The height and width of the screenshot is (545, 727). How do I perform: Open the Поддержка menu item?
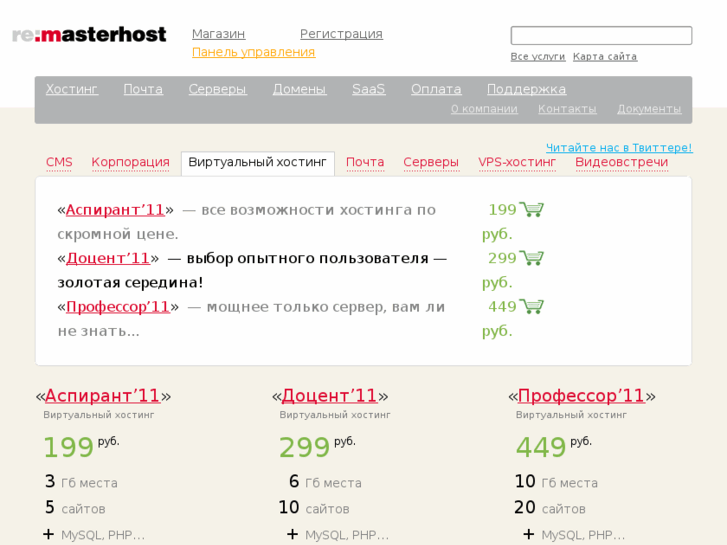[x=527, y=89]
